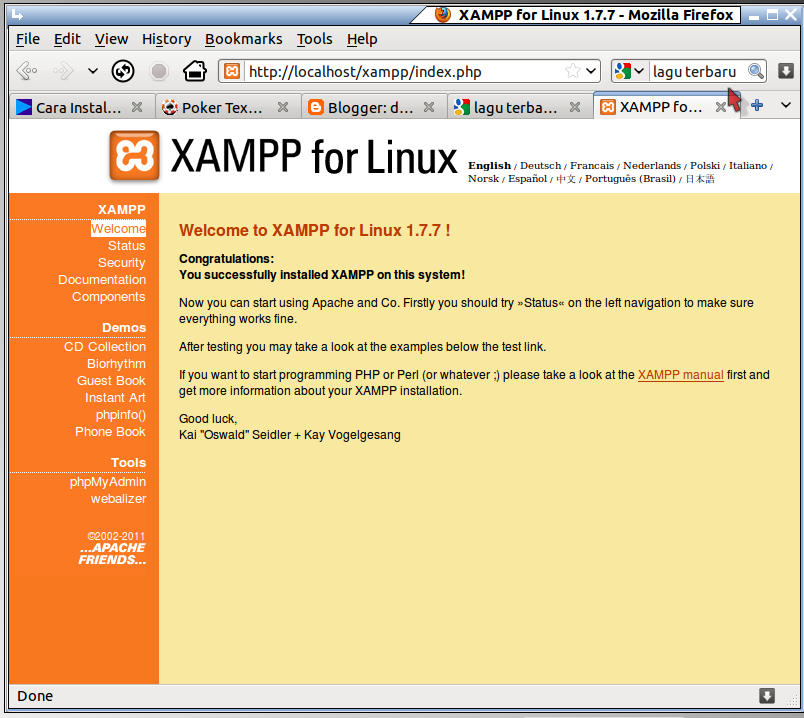Open the History menu
Image resolution: width=804 pixels, height=718 pixels.
coord(167,39)
